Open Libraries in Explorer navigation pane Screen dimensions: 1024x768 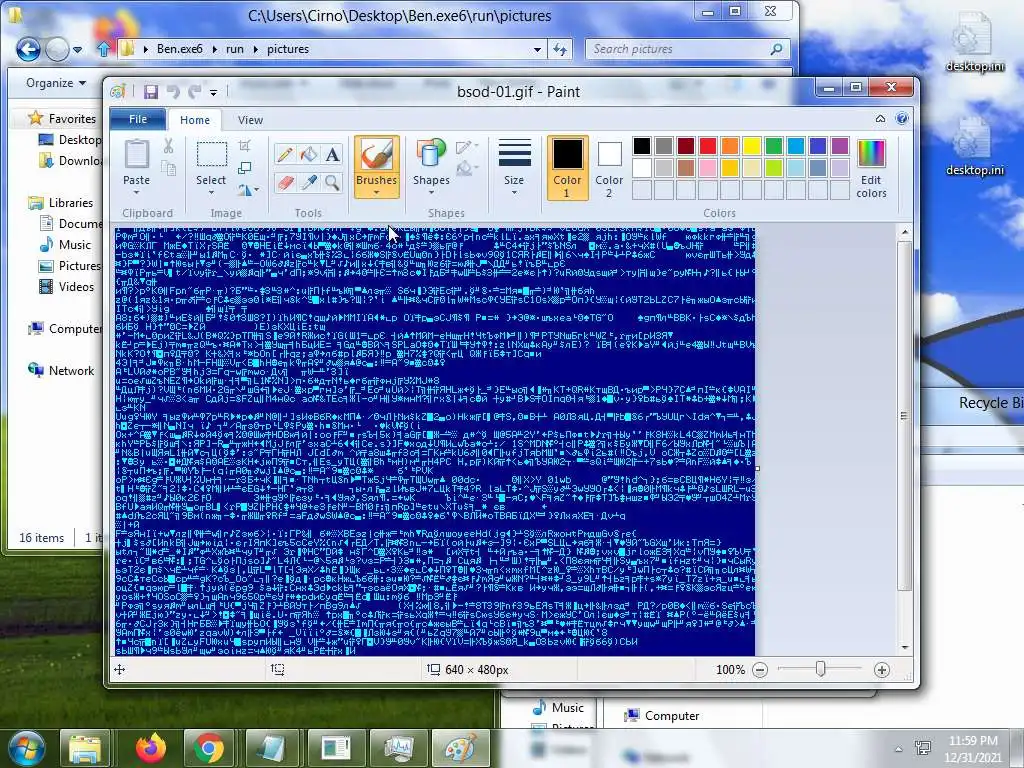pos(71,202)
